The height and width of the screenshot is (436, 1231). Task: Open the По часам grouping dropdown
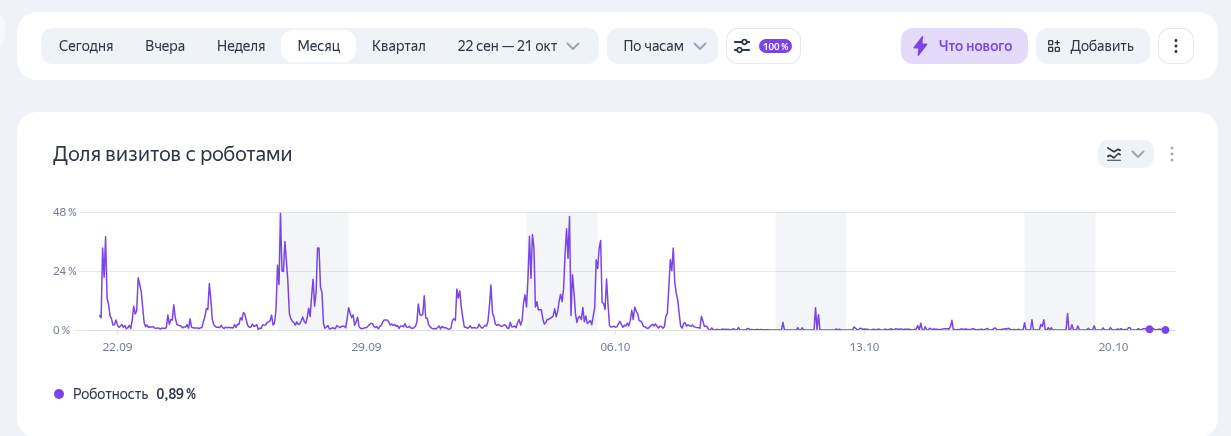(662, 46)
